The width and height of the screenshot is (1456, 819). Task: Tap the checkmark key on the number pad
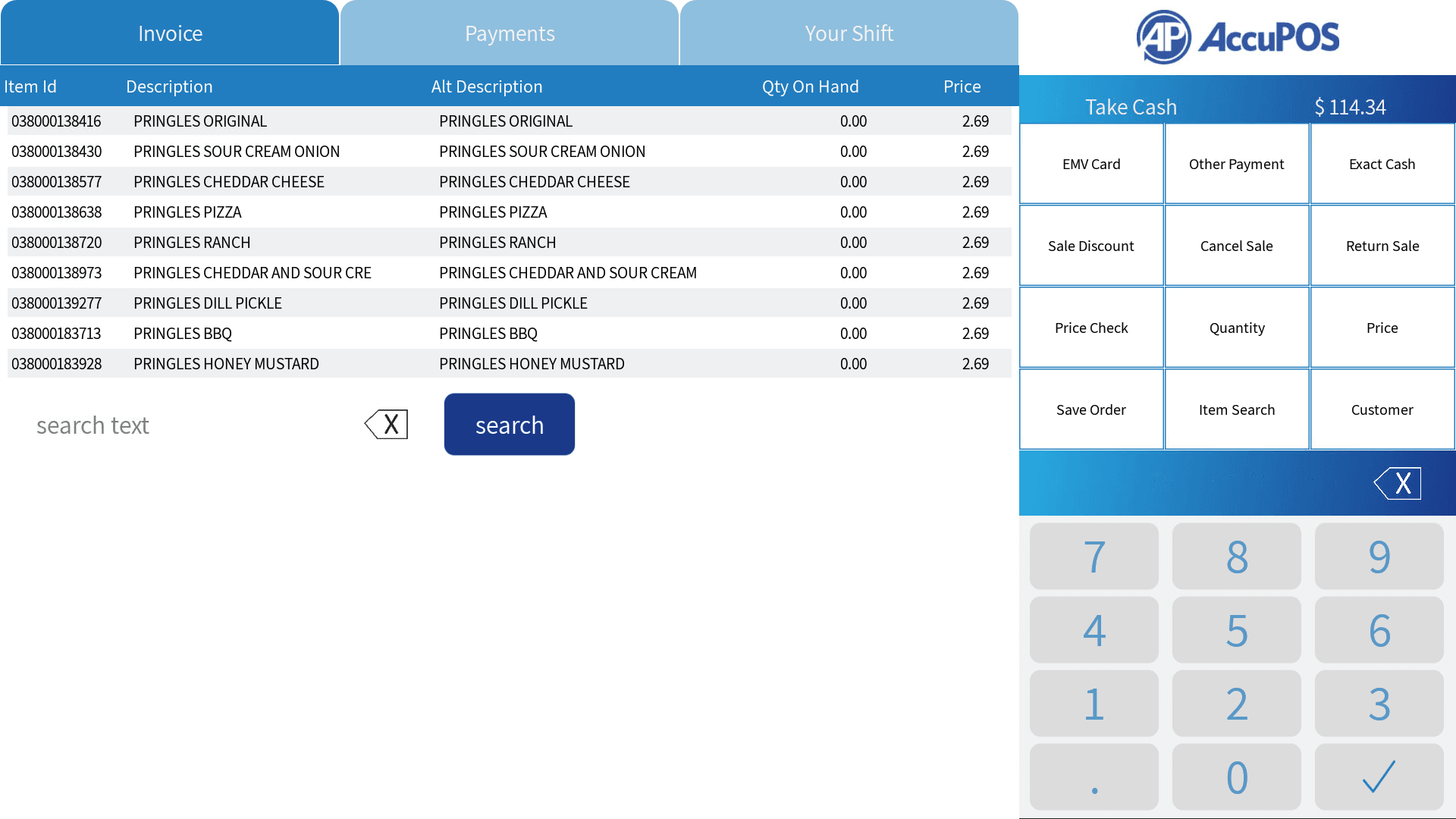pyautogui.click(x=1379, y=776)
